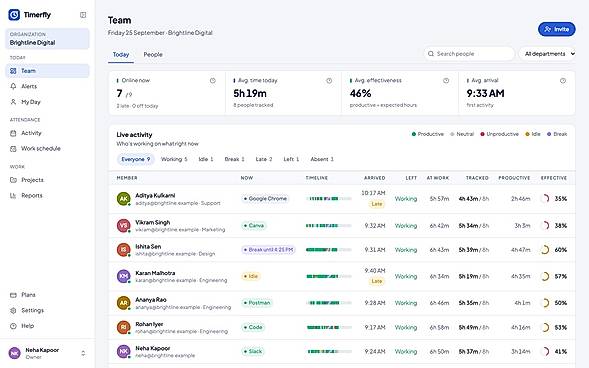The width and height of the screenshot is (589, 368).
Task: Open Work schedule in the sidebar
Action: [x=47, y=148]
